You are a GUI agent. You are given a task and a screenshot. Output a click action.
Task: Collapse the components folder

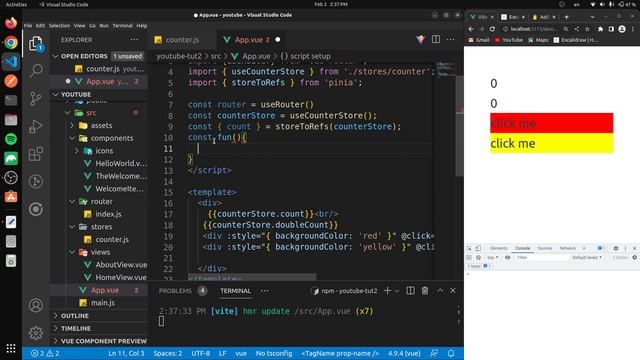pyautogui.click(x=72, y=138)
